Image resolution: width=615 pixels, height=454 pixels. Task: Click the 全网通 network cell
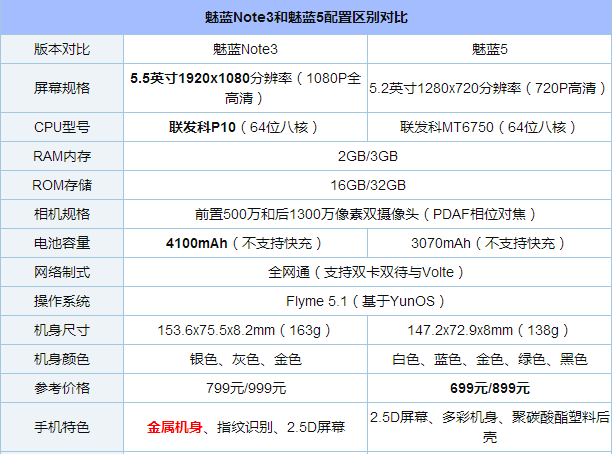pyautogui.click(x=368, y=272)
